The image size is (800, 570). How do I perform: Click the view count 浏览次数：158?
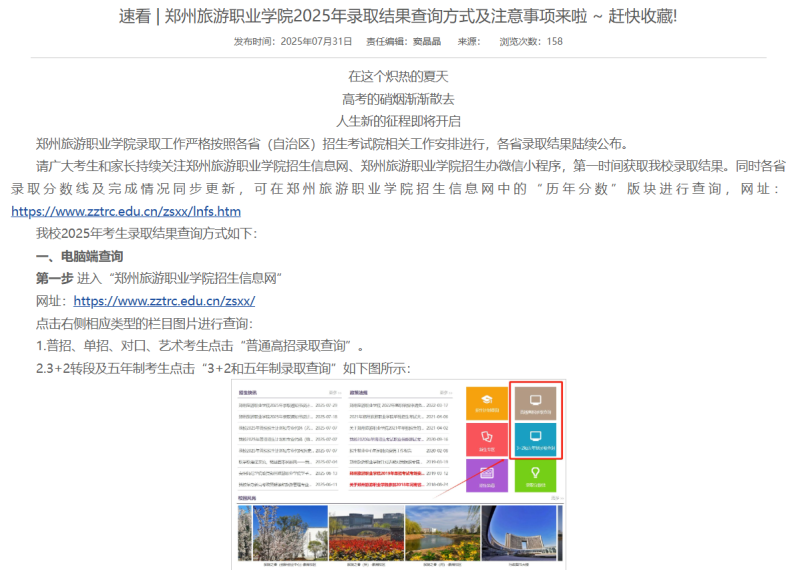(531, 41)
